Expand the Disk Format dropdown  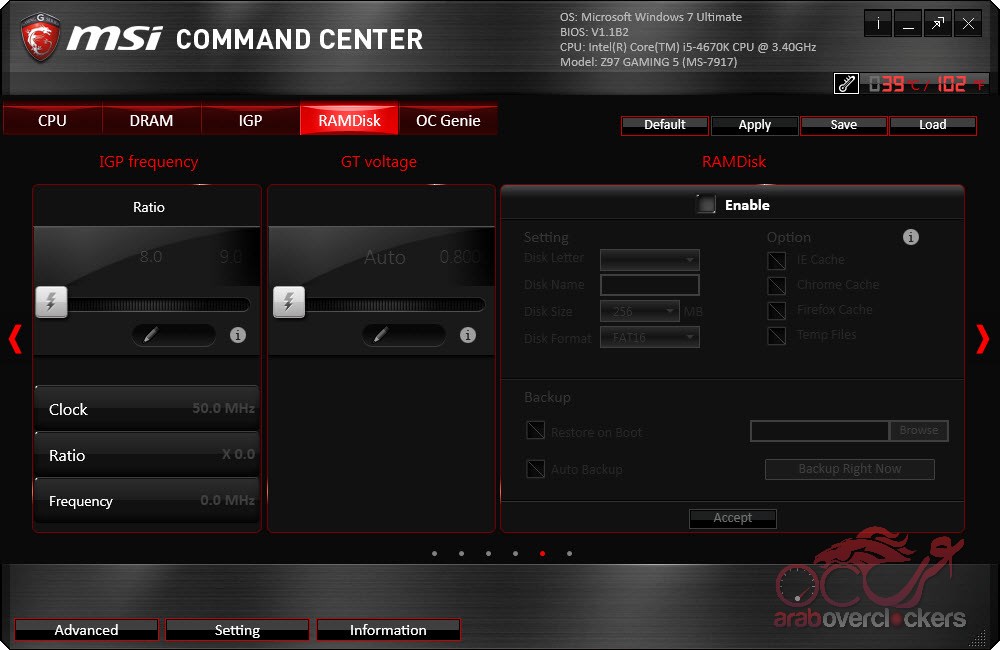649,338
